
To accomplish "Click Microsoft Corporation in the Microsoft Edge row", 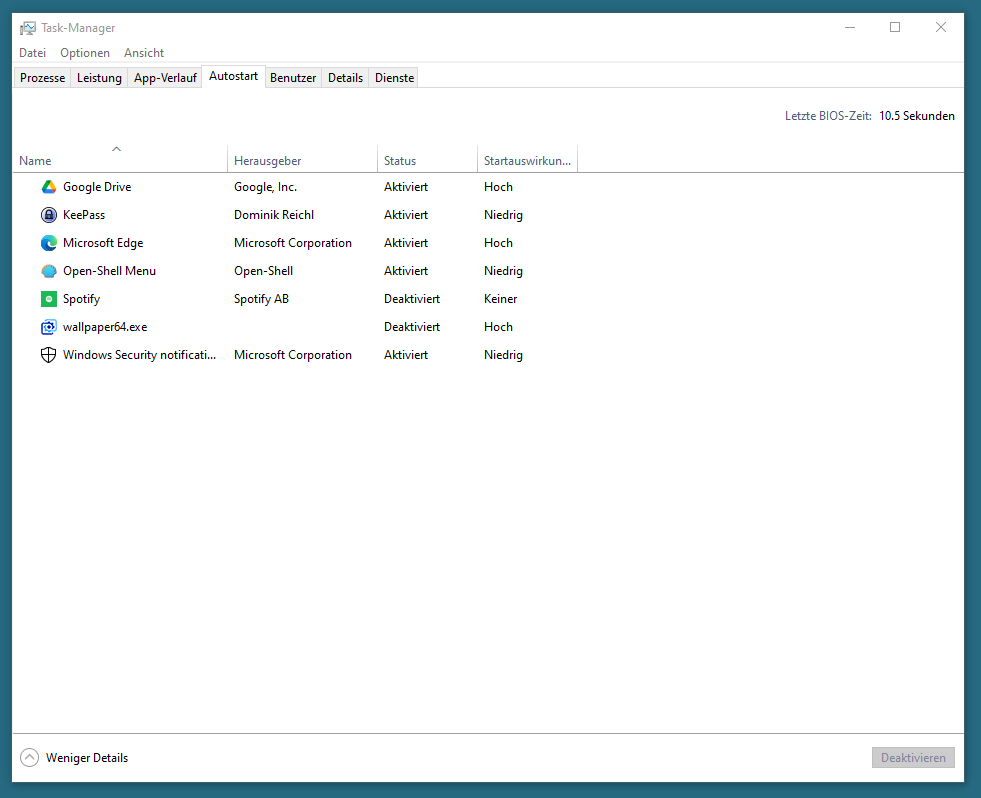I will coord(293,243).
